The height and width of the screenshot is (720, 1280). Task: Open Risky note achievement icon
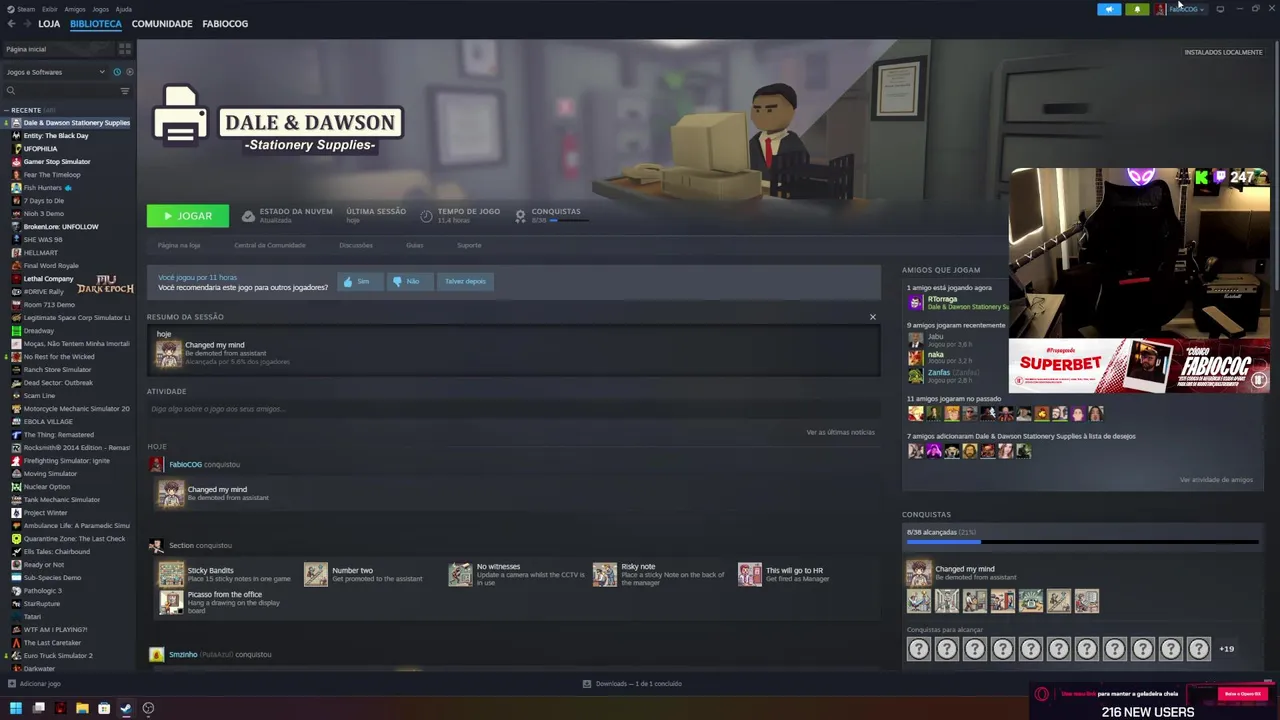click(x=605, y=574)
